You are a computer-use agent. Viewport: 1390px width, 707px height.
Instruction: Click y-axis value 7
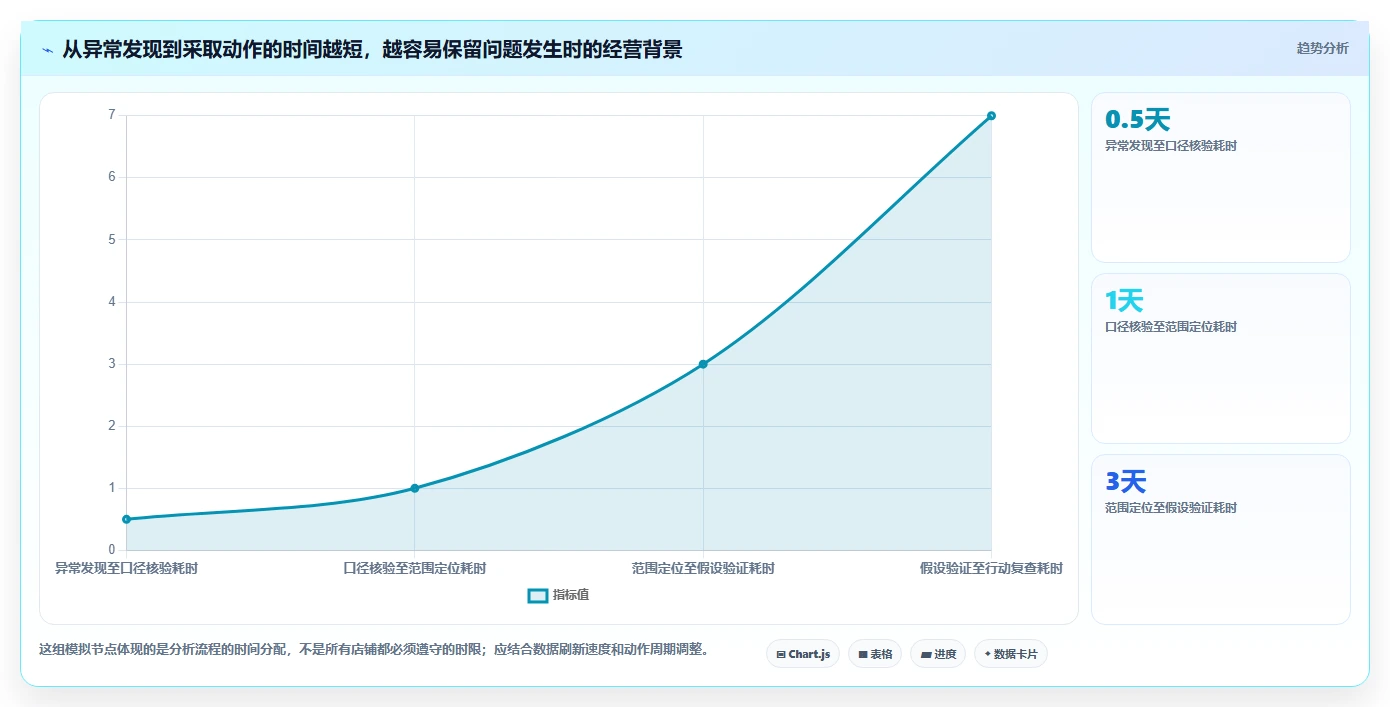click(x=112, y=115)
